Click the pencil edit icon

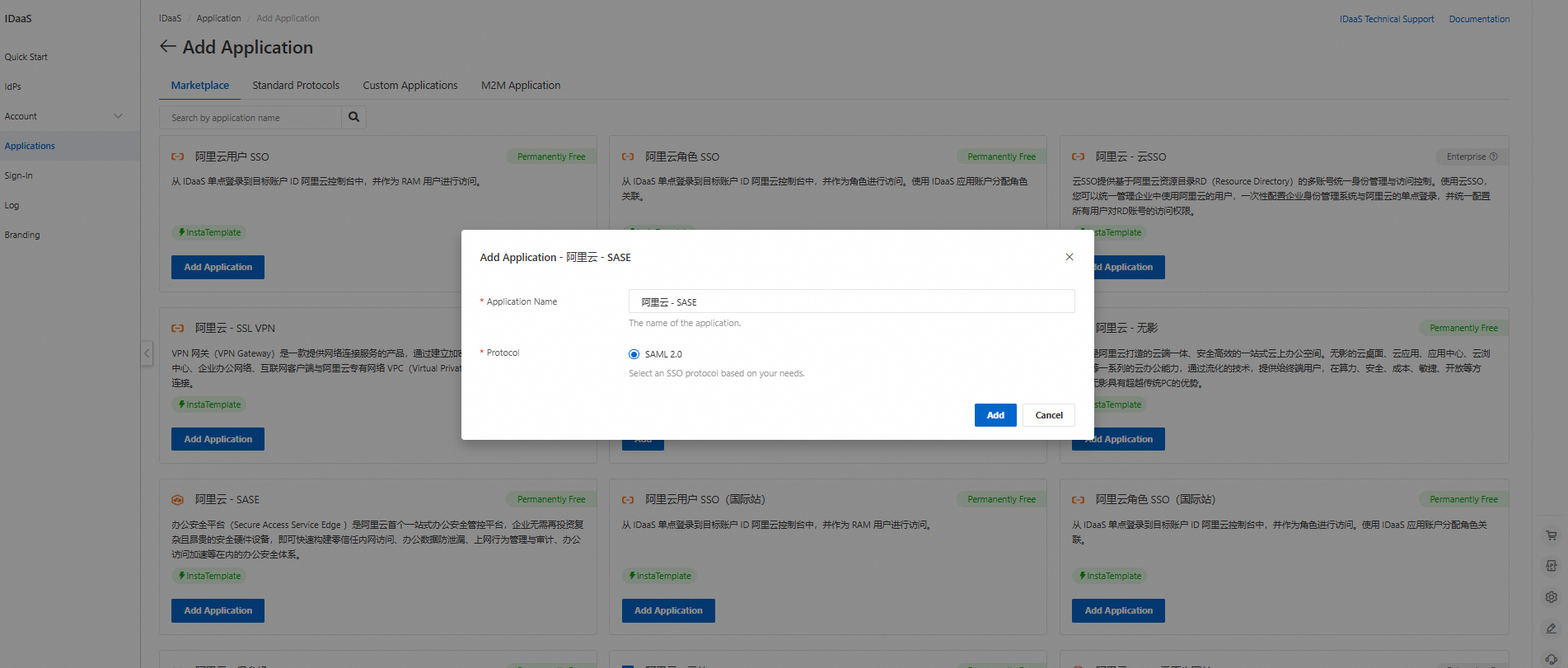coord(1552,628)
